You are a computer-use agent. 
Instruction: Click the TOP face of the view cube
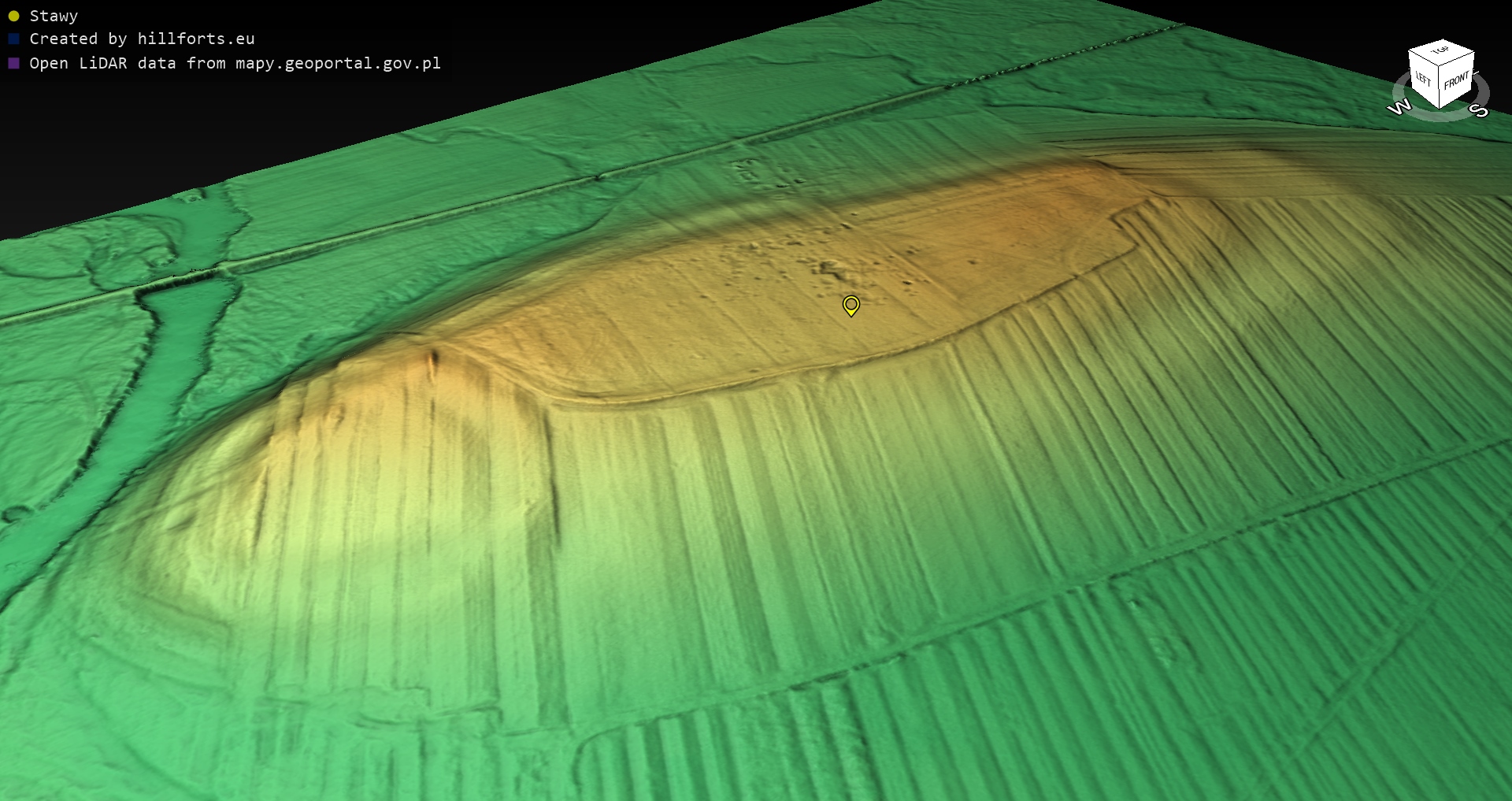[1440, 51]
